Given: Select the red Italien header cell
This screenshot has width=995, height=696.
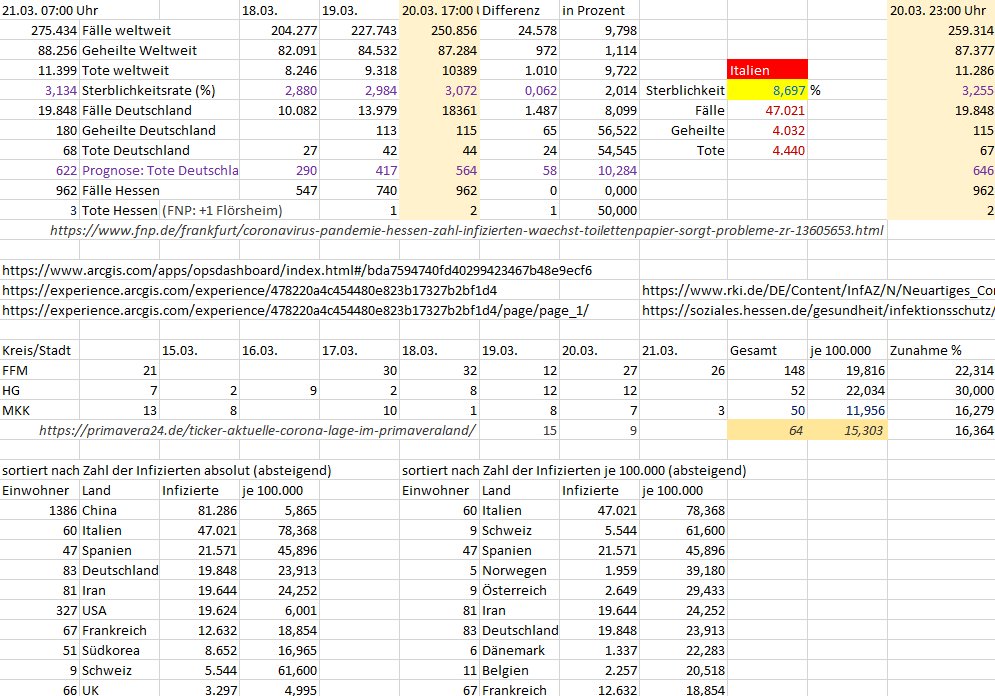Looking at the screenshot, I should coord(767,70).
